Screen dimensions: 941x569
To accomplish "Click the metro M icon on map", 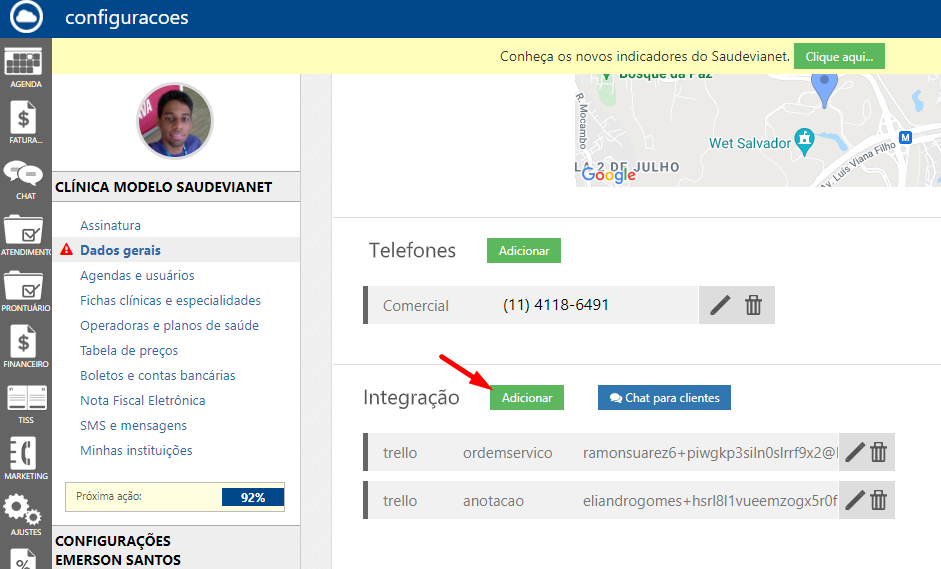I will [x=906, y=137].
